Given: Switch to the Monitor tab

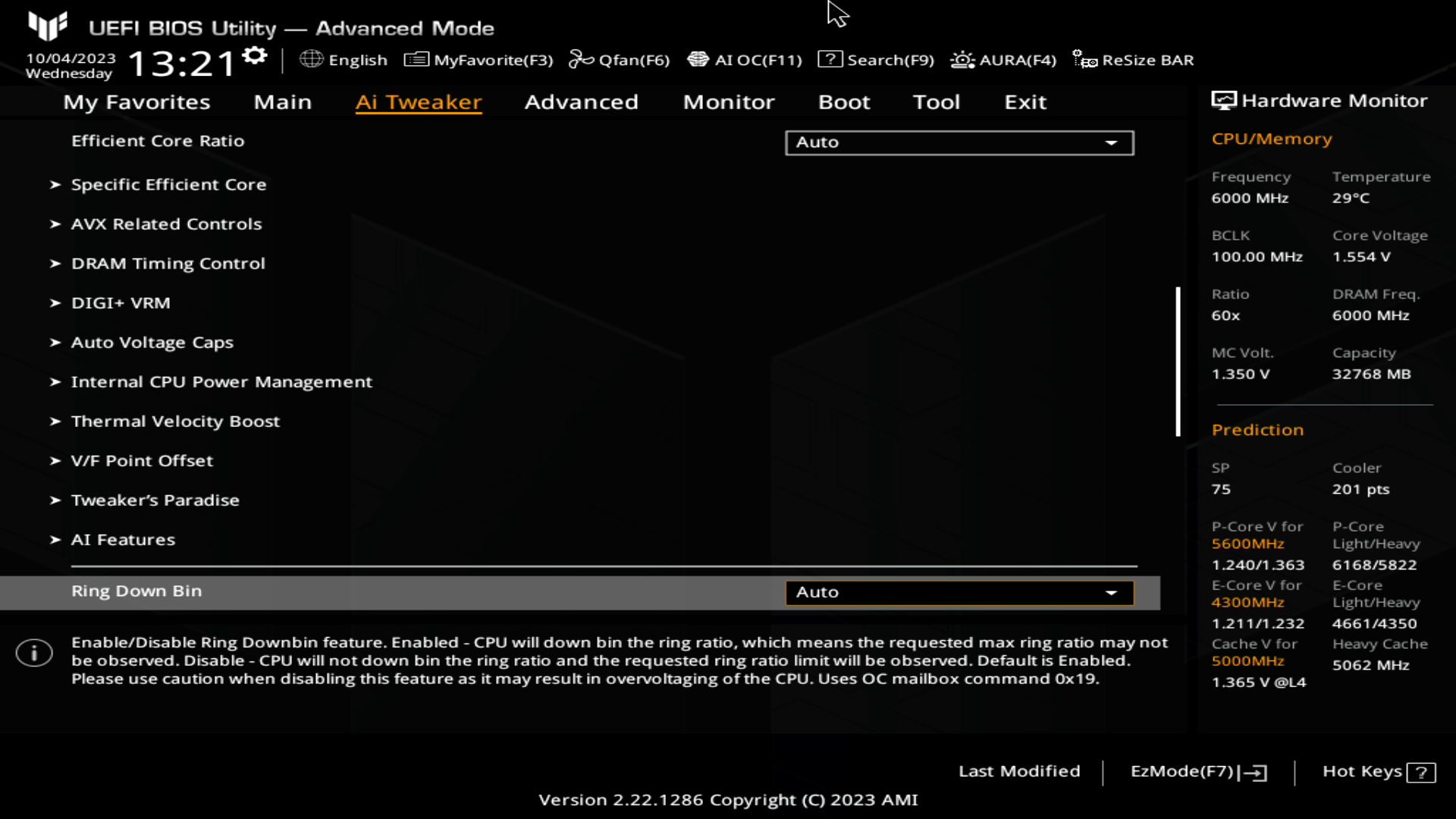Looking at the screenshot, I should coord(728,101).
